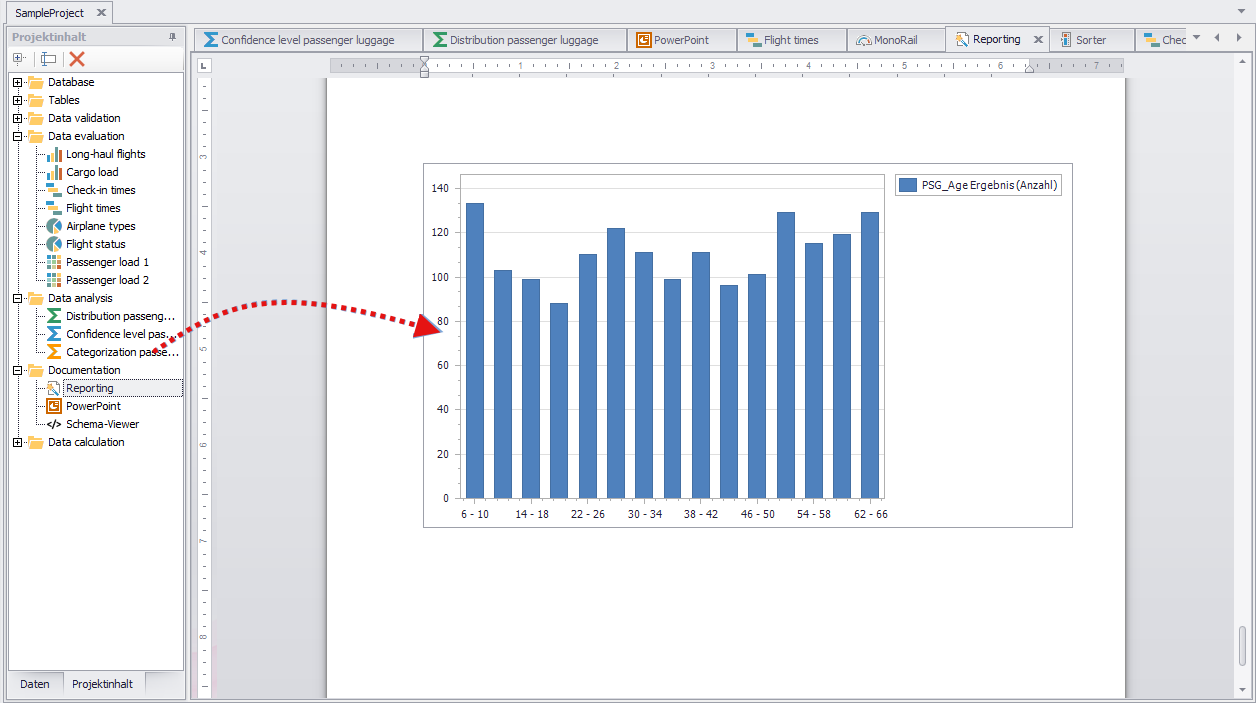The width and height of the screenshot is (1259, 704).
Task: Click the Schema-Viewer code icon
Action: pos(54,424)
